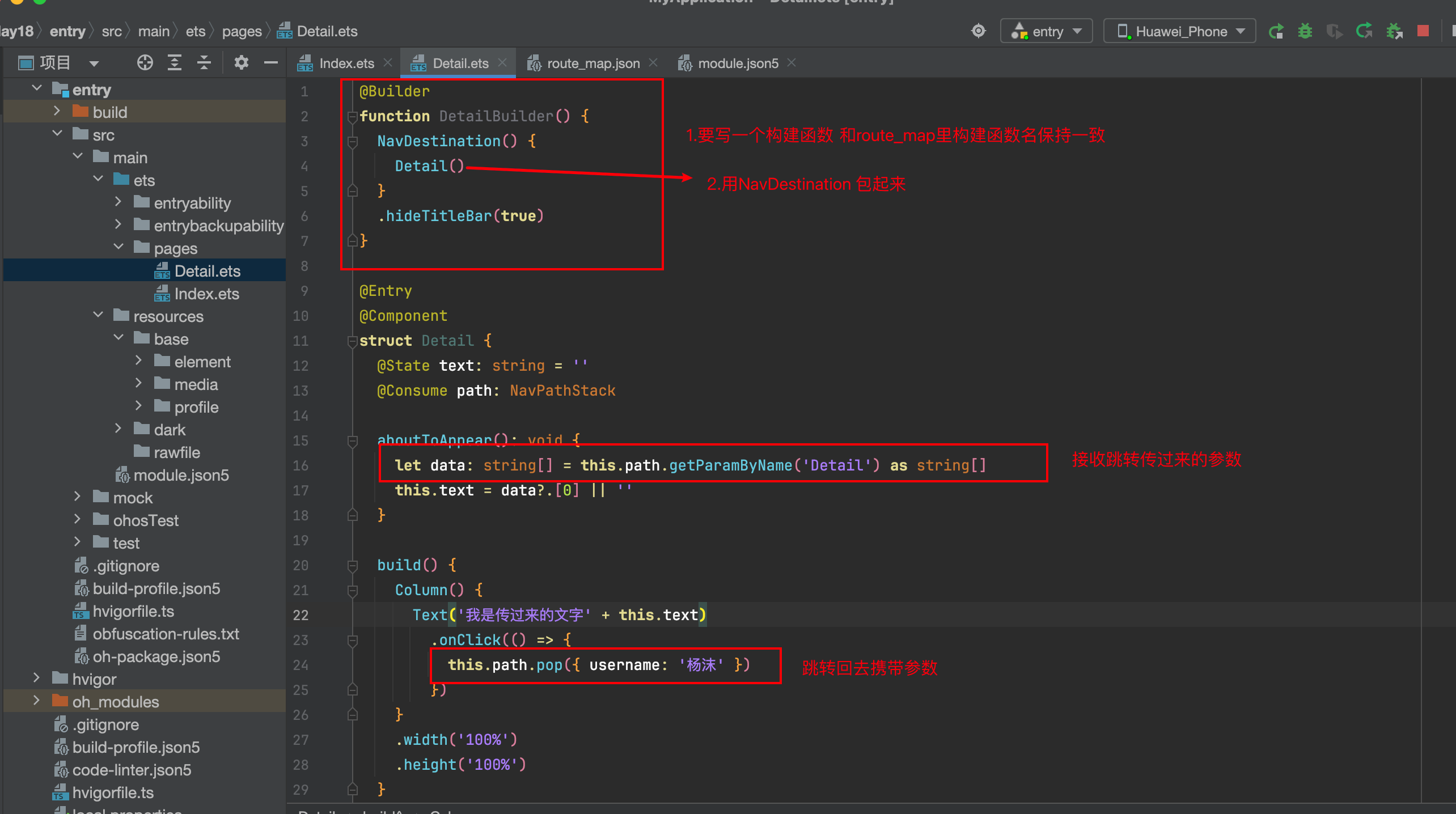
Task: Switch to the route_map.json tab
Action: coord(592,63)
